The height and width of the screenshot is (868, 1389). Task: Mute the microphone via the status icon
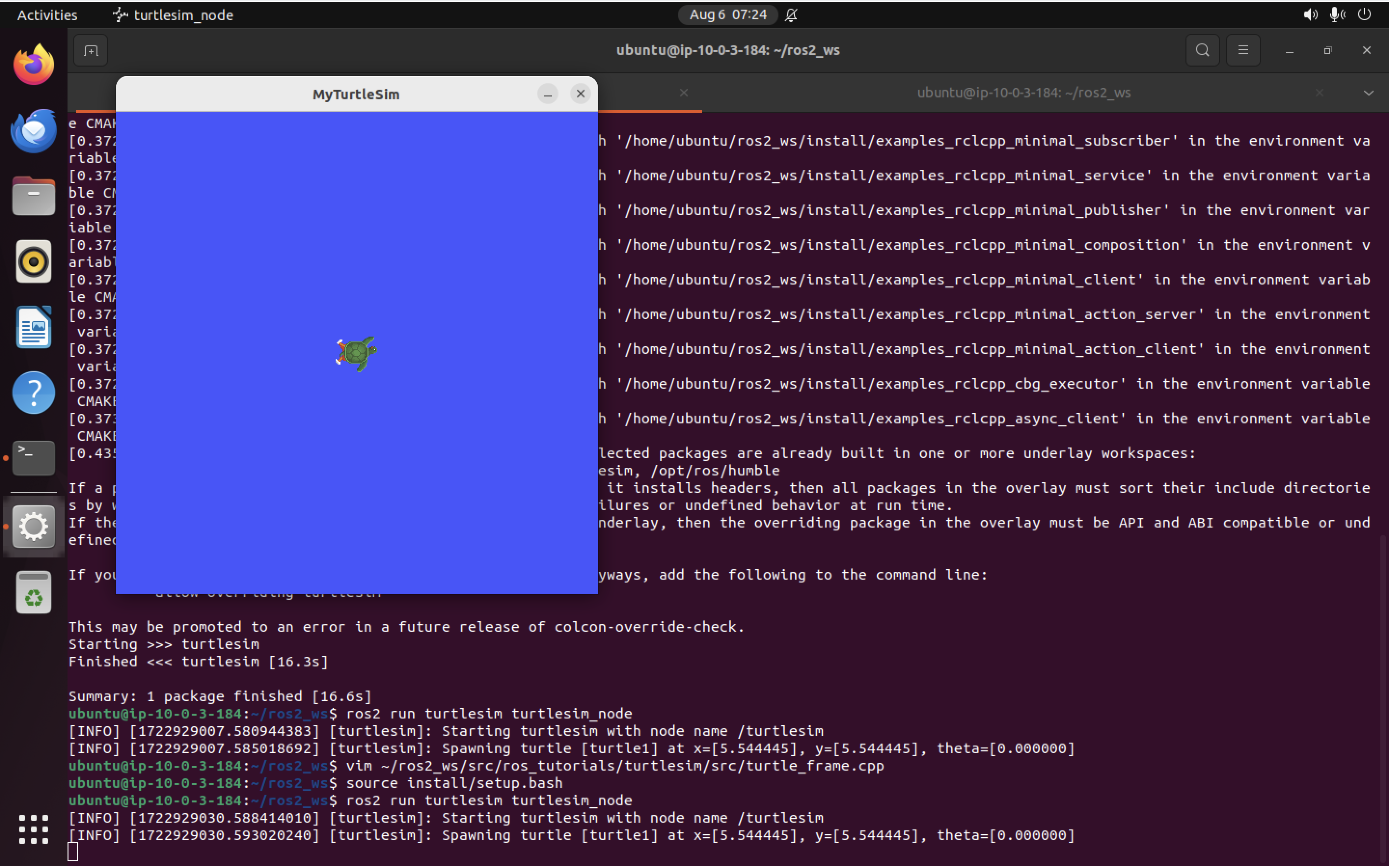(1337, 15)
